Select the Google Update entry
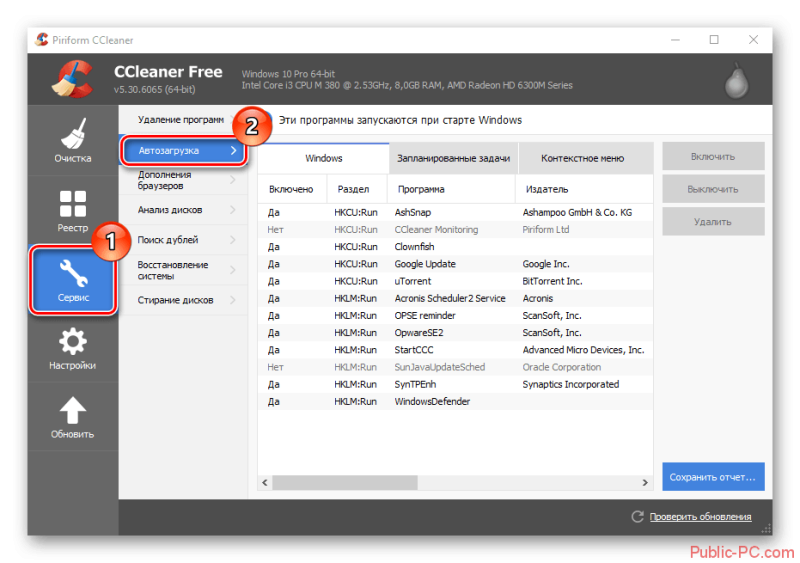Image resolution: width=800 pixels, height=563 pixels. click(x=456, y=264)
